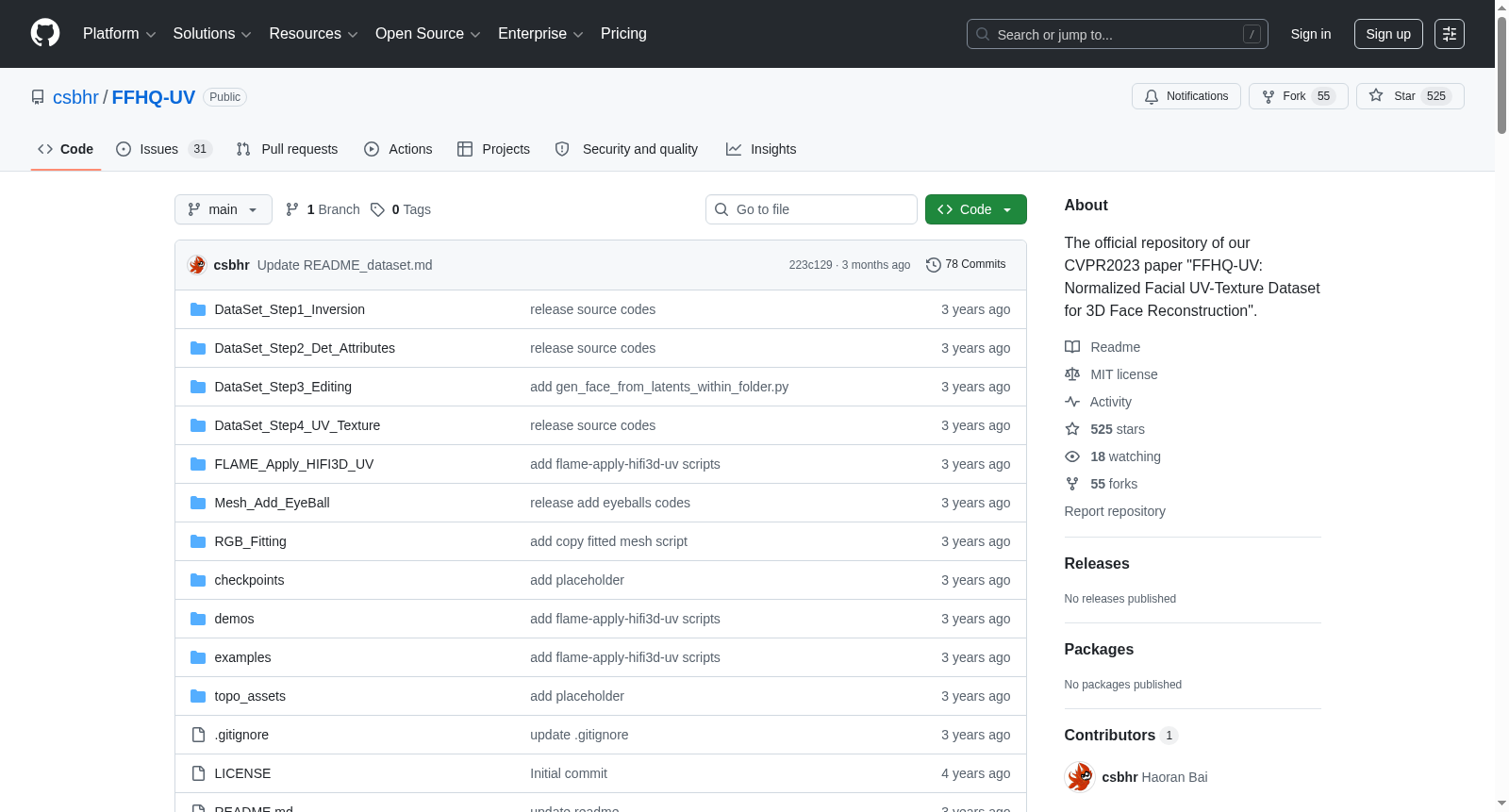
Task: Click the Sign in link
Action: point(1311,34)
